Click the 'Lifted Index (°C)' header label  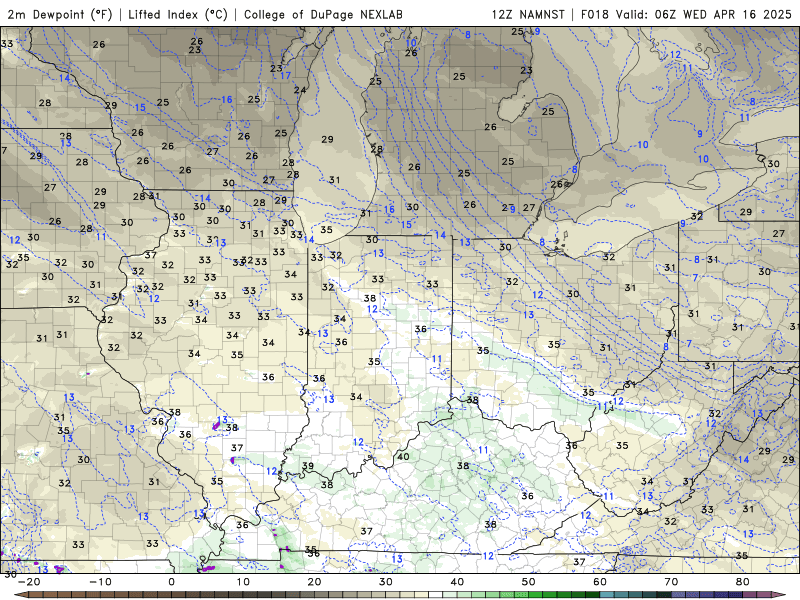(x=178, y=14)
